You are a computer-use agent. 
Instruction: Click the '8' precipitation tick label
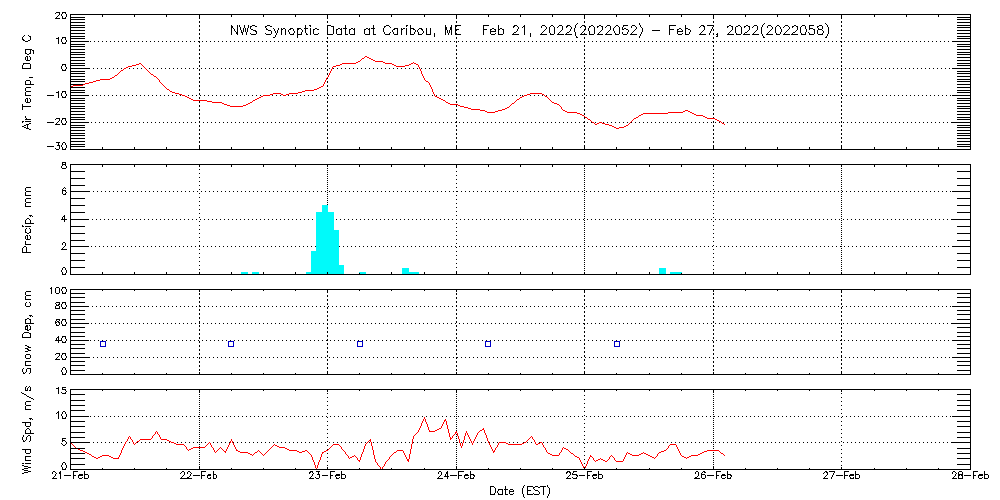click(x=62, y=166)
